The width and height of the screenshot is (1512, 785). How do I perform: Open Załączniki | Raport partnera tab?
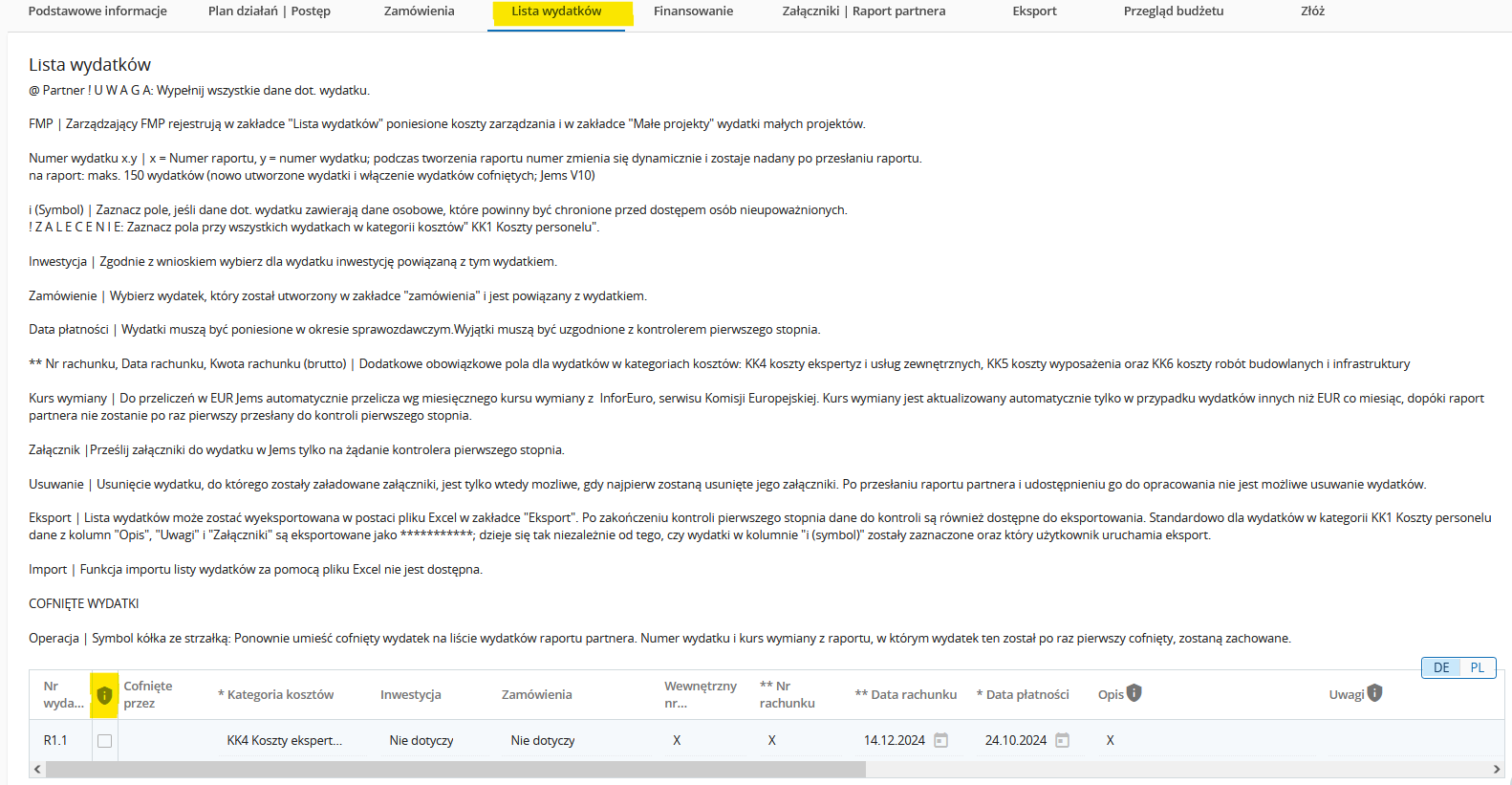click(x=864, y=11)
